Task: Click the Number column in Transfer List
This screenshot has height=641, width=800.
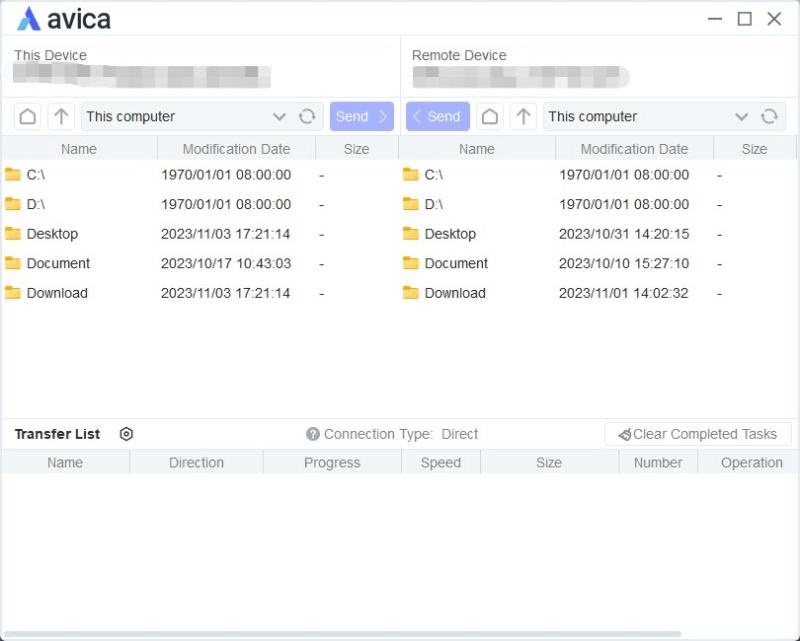Action: point(658,462)
